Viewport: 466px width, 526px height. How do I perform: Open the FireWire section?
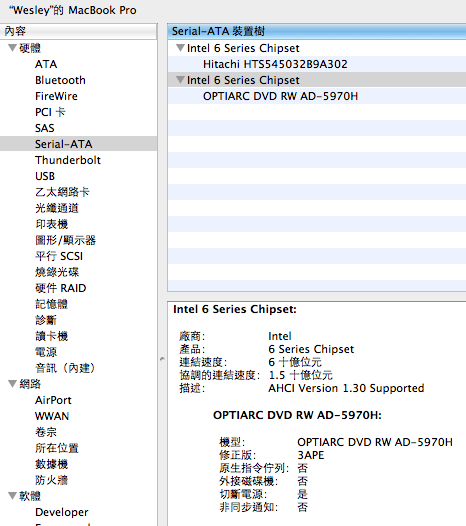(56, 96)
